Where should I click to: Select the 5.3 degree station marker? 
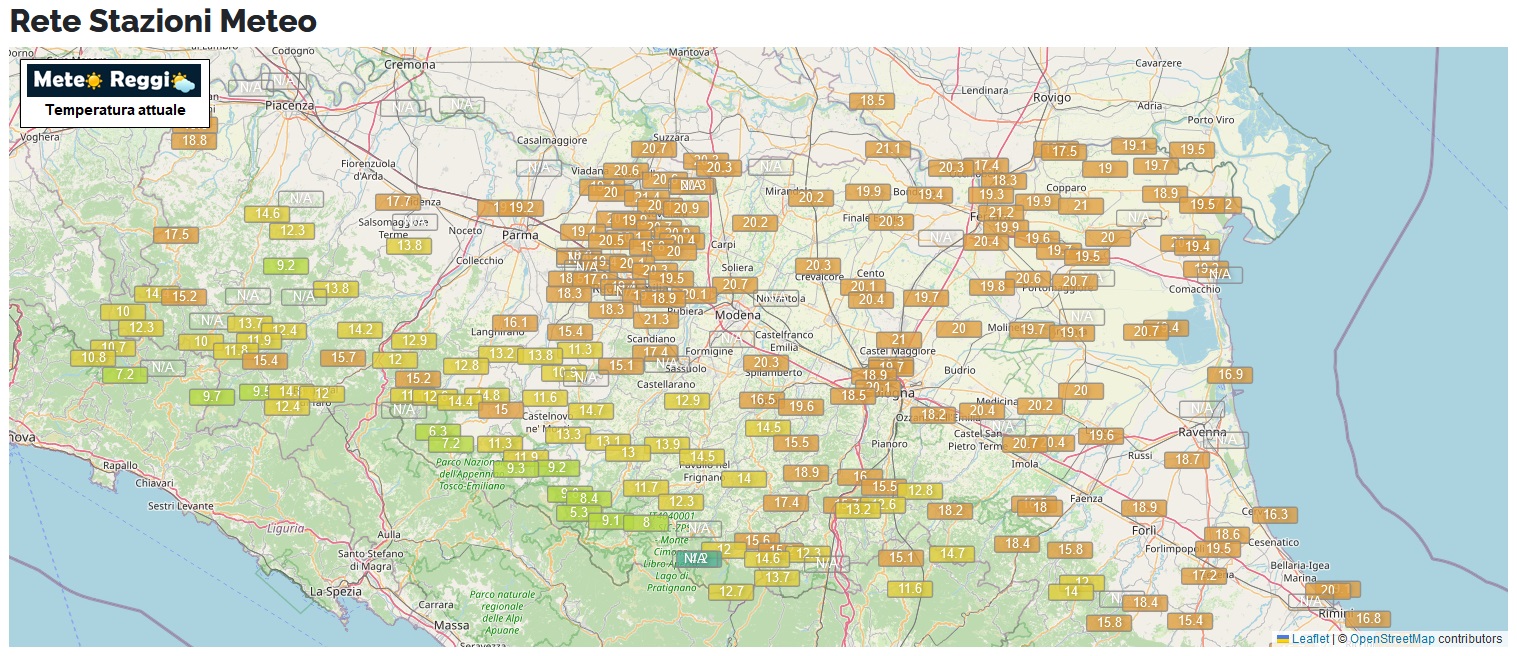579,513
